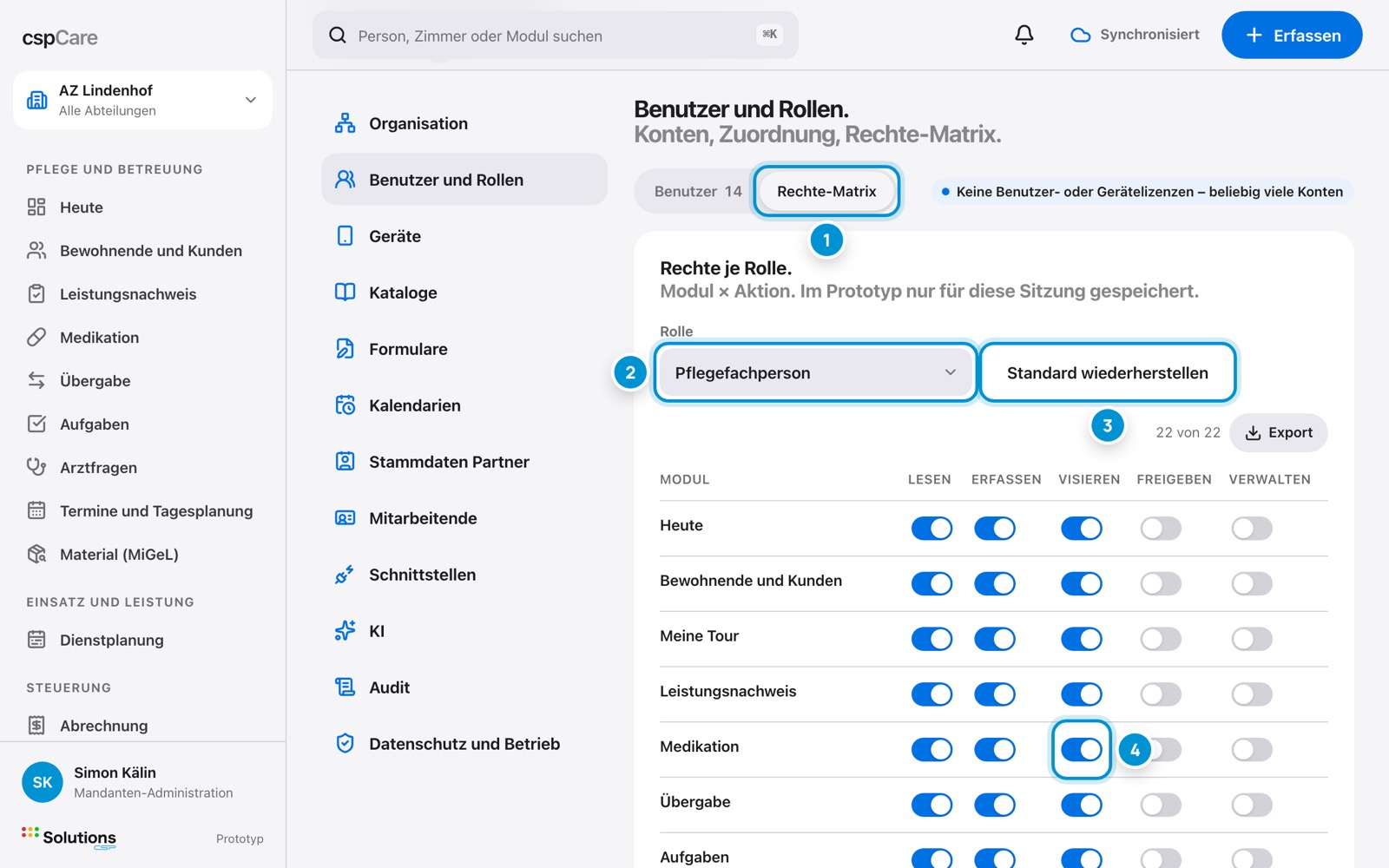Click the KI sparkle icon

pyautogui.click(x=345, y=631)
